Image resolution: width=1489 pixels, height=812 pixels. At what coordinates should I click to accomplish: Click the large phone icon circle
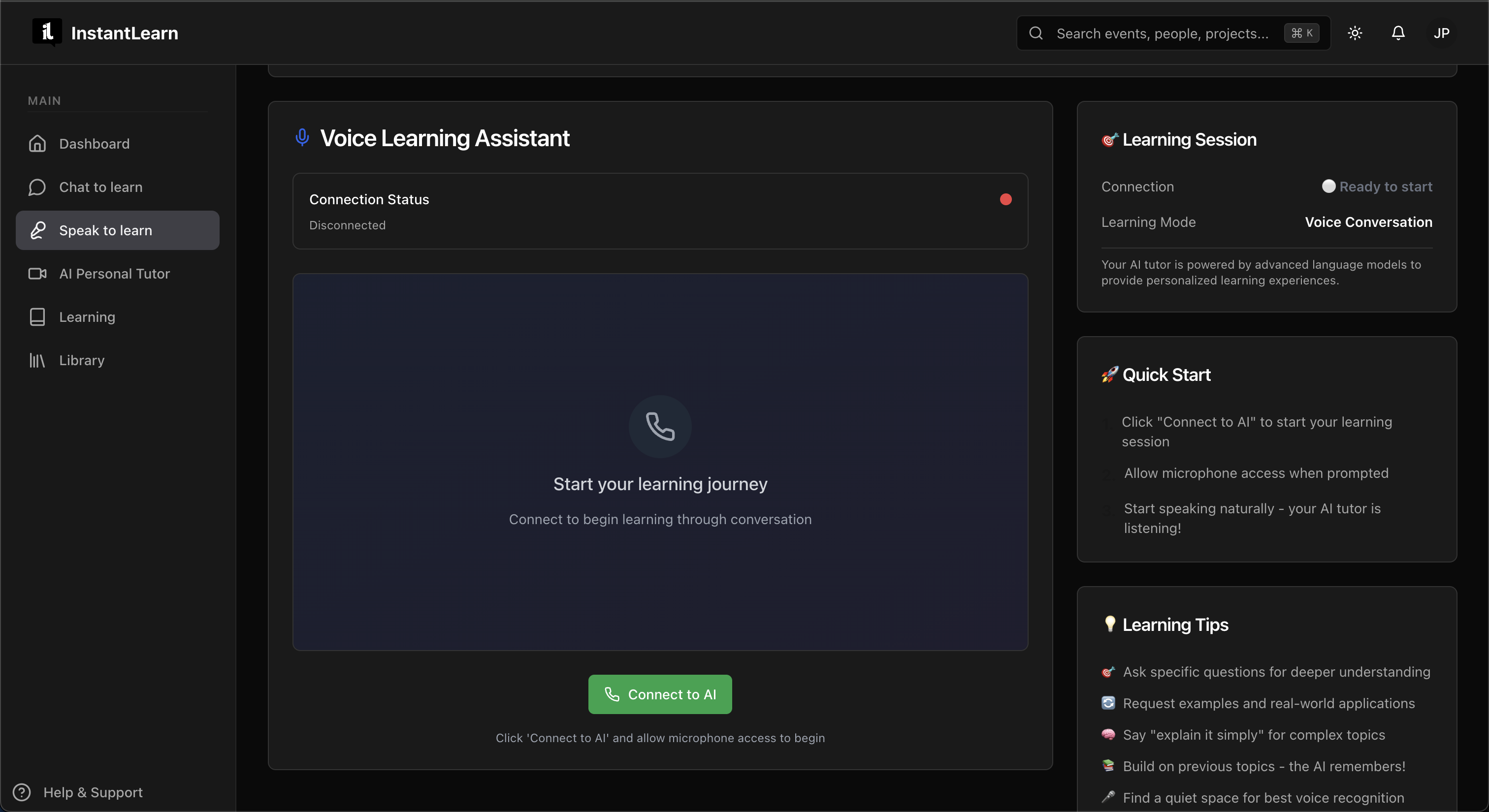click(660, 427)
